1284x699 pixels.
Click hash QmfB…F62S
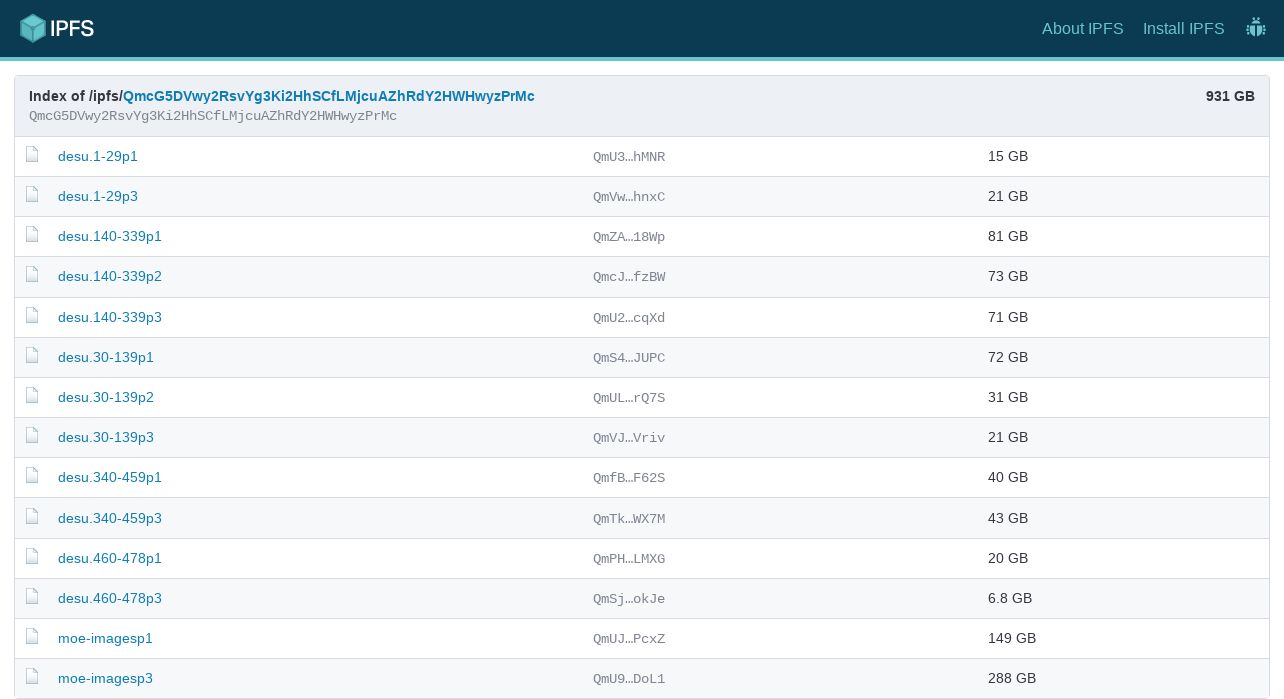coord(629,478)
